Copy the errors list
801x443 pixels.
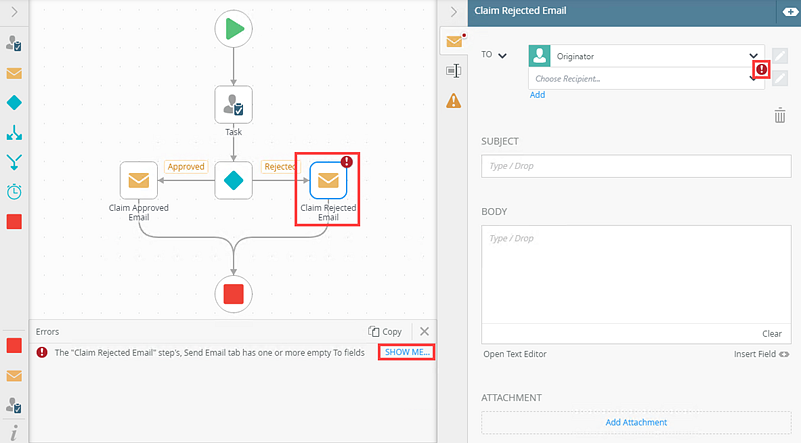pyautogui.click(x=385, y=332)
